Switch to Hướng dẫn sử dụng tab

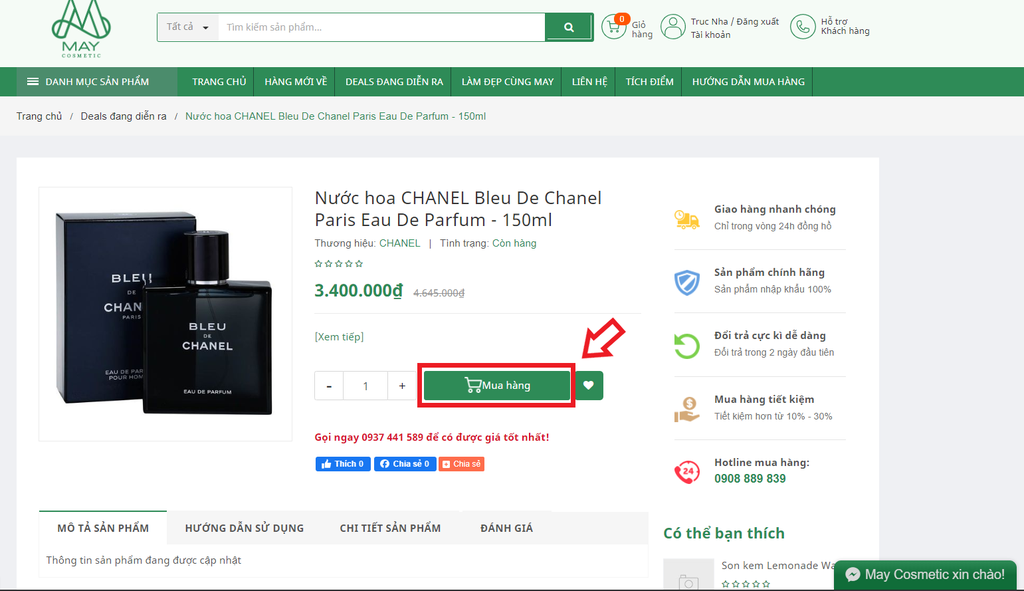point(244,528)
